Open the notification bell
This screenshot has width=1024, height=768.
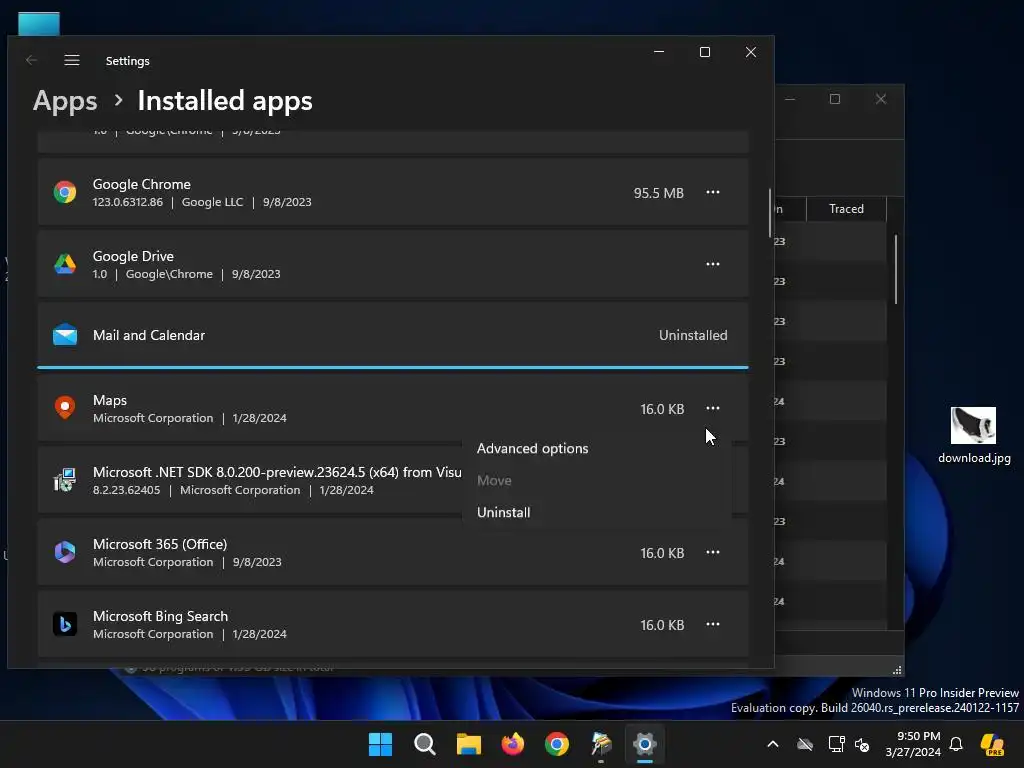956,744
